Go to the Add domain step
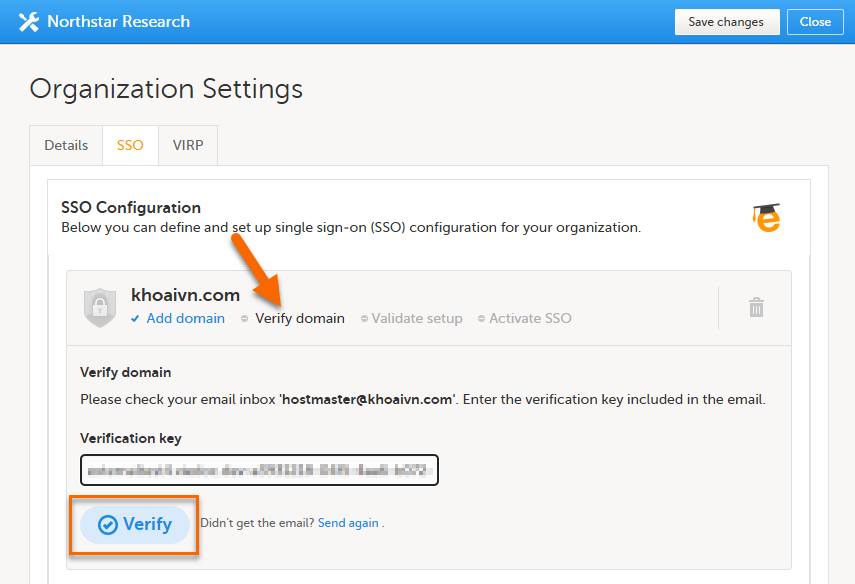This screenshot has width=855, height=584. (185, 319)
